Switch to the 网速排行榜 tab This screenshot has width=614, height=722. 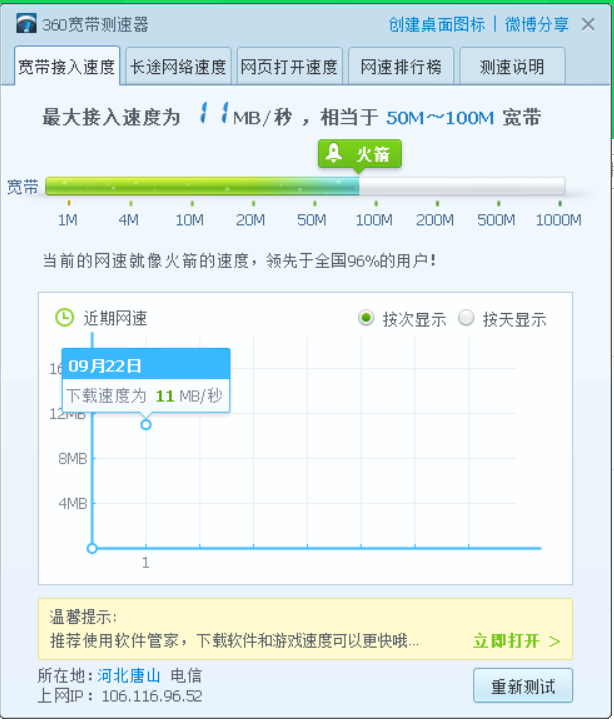(x=401, y=66)
